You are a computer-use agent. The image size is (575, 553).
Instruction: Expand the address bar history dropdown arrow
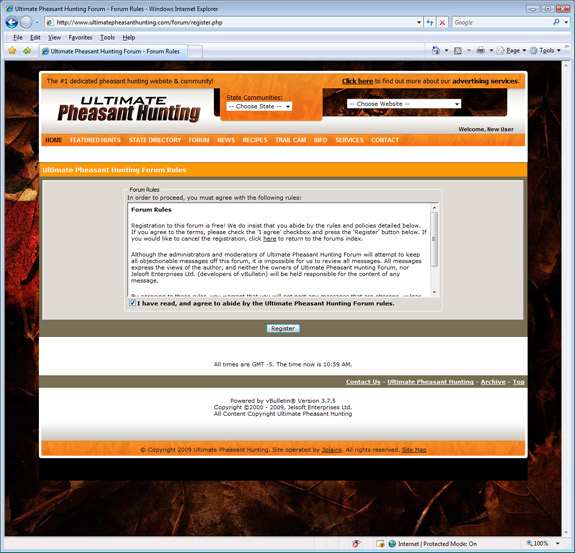419,22
